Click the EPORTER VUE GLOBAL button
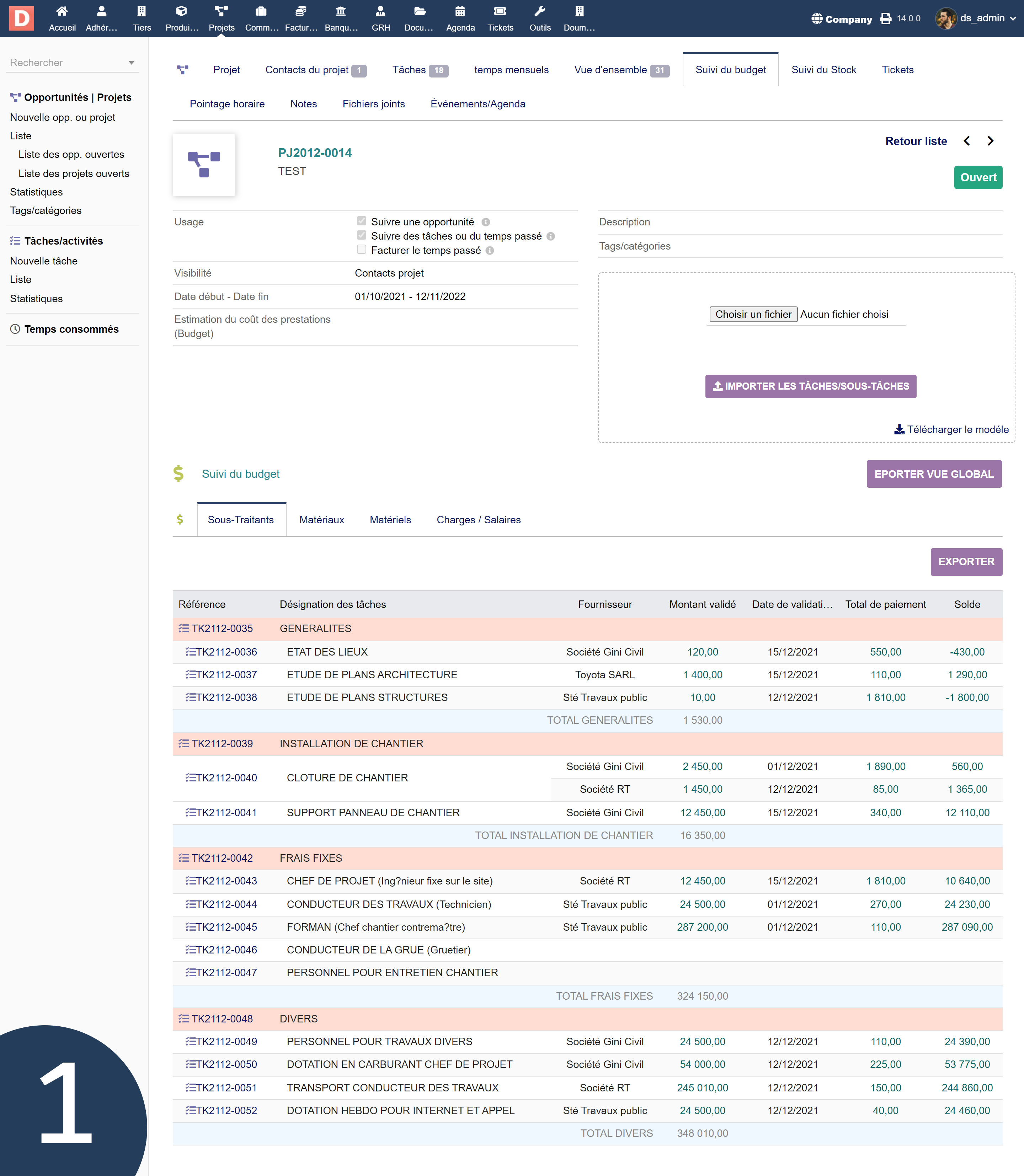Viewport: 1024px width, 1176px height. click(934, 474)
